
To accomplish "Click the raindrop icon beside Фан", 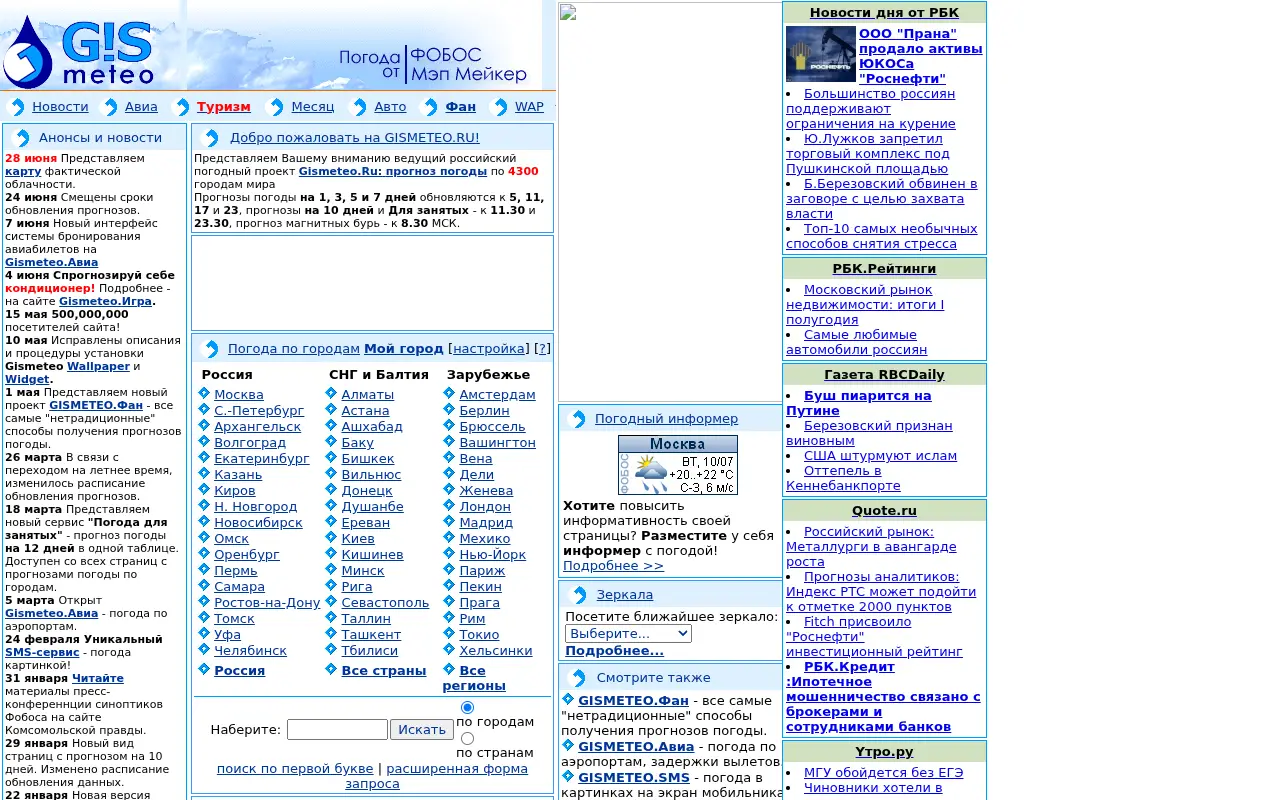I will click(x=430, y=107).
